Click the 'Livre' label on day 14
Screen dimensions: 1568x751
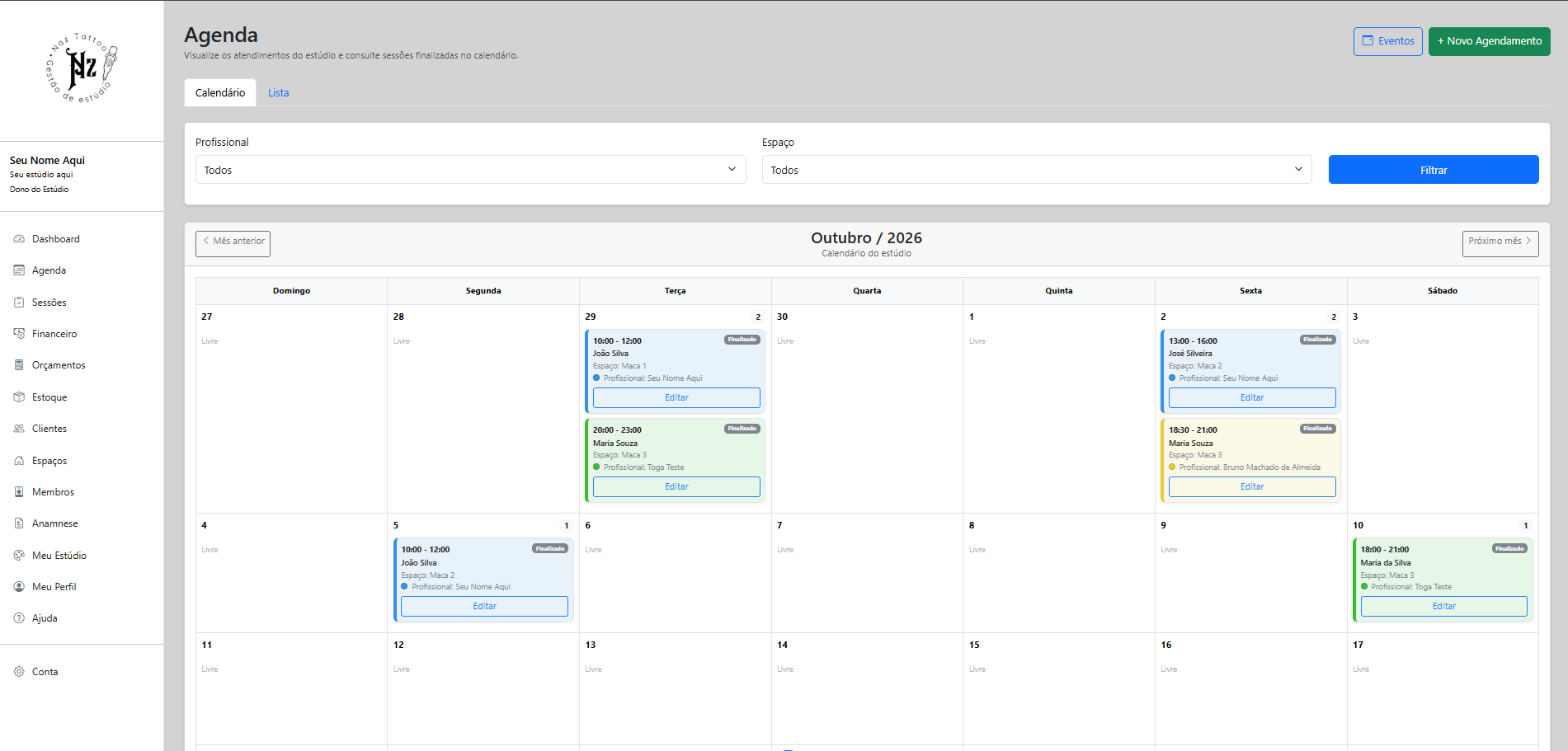[x=785, y=669]
